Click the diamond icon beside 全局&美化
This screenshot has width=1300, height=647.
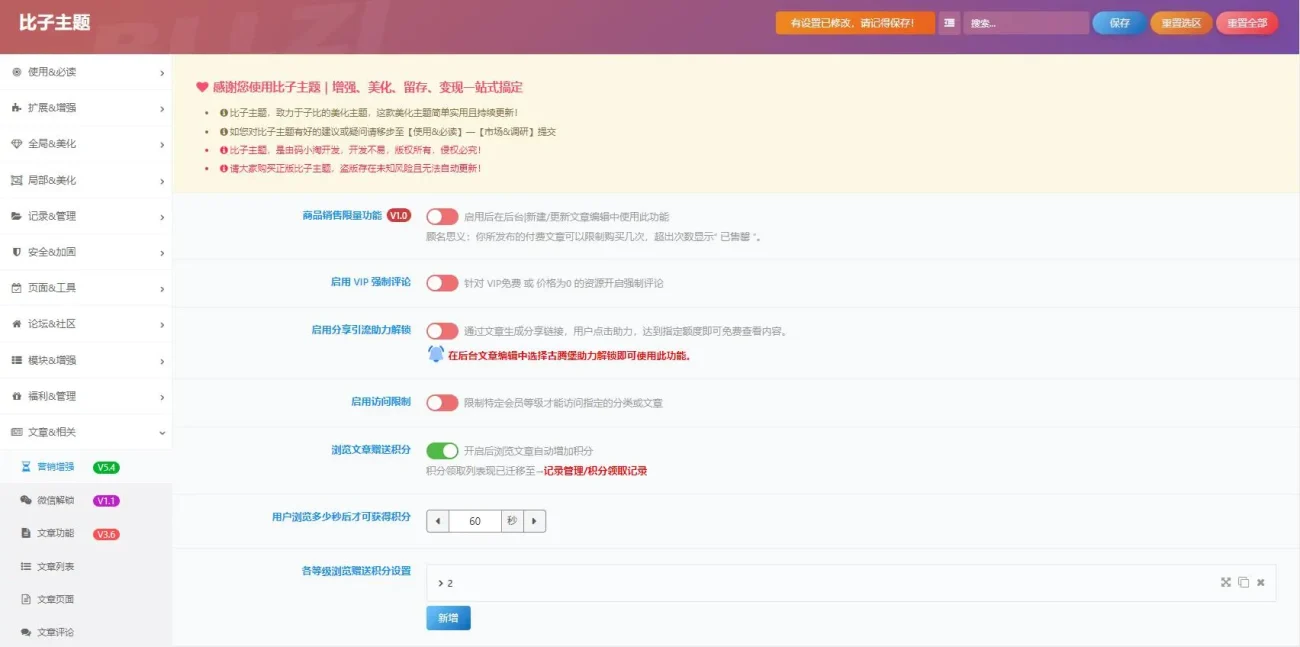coord(16,144)
